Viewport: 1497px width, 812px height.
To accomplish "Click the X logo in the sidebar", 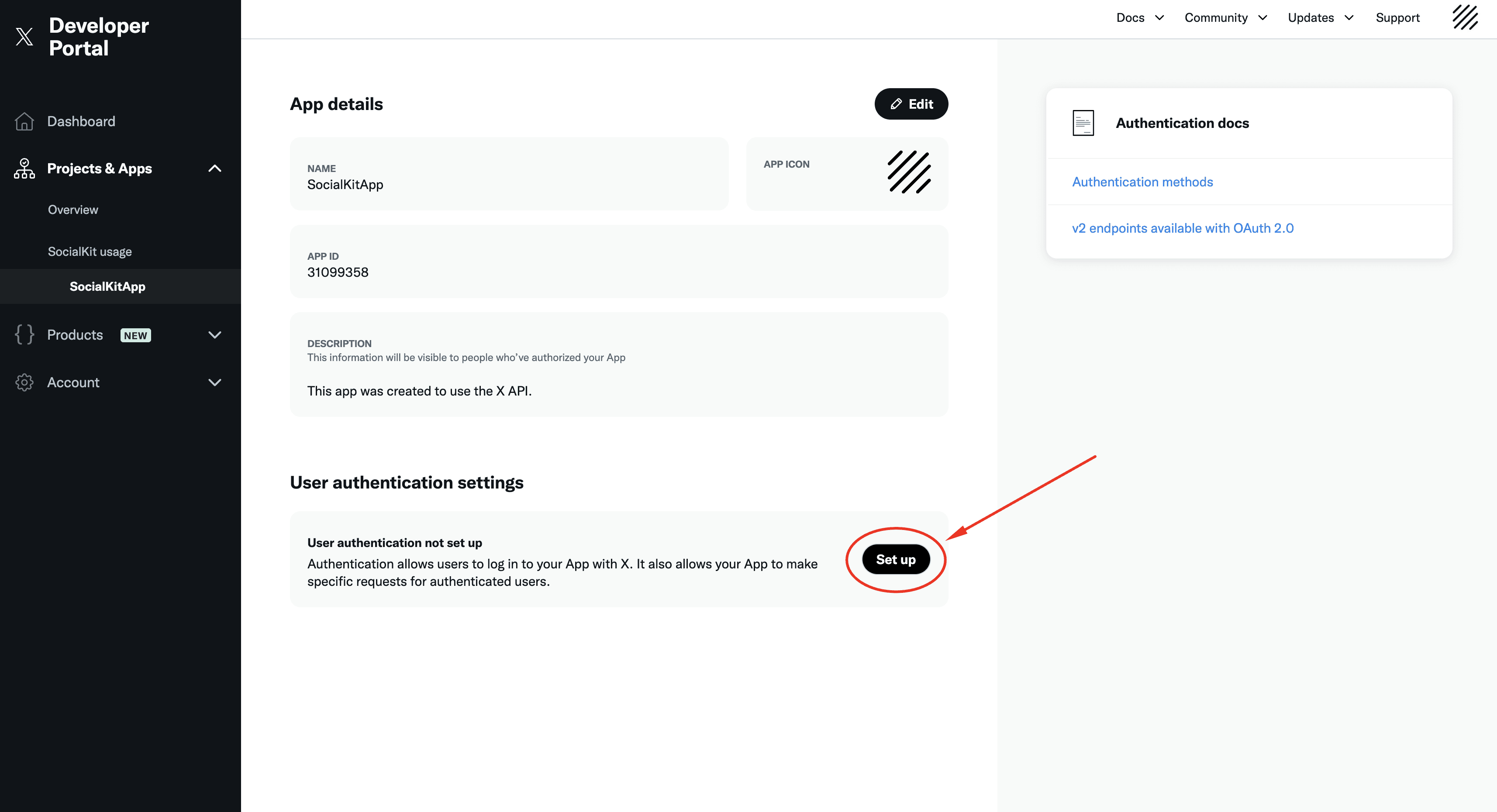I will coord(24,37).
